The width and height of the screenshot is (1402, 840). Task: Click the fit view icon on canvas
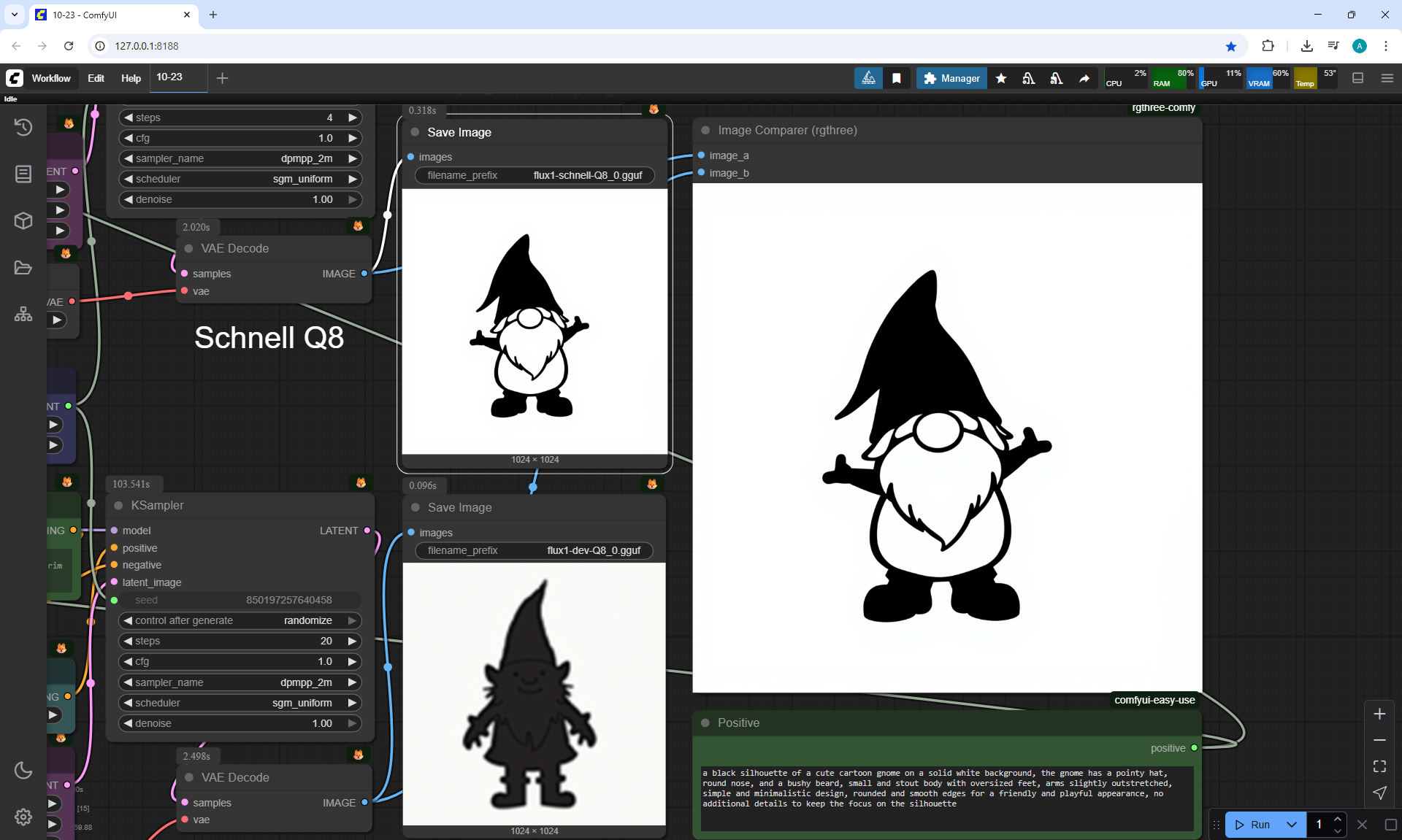[1379, 766]
